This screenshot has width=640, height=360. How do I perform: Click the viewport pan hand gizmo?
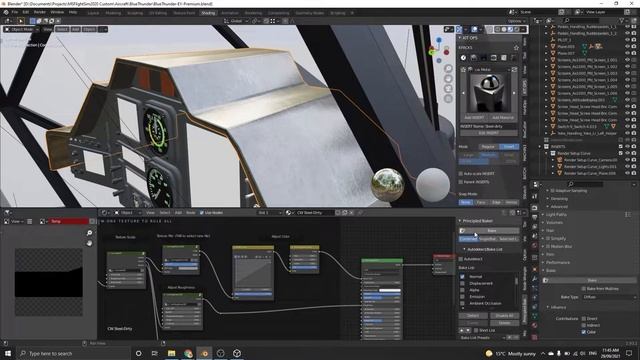(449, 78)
